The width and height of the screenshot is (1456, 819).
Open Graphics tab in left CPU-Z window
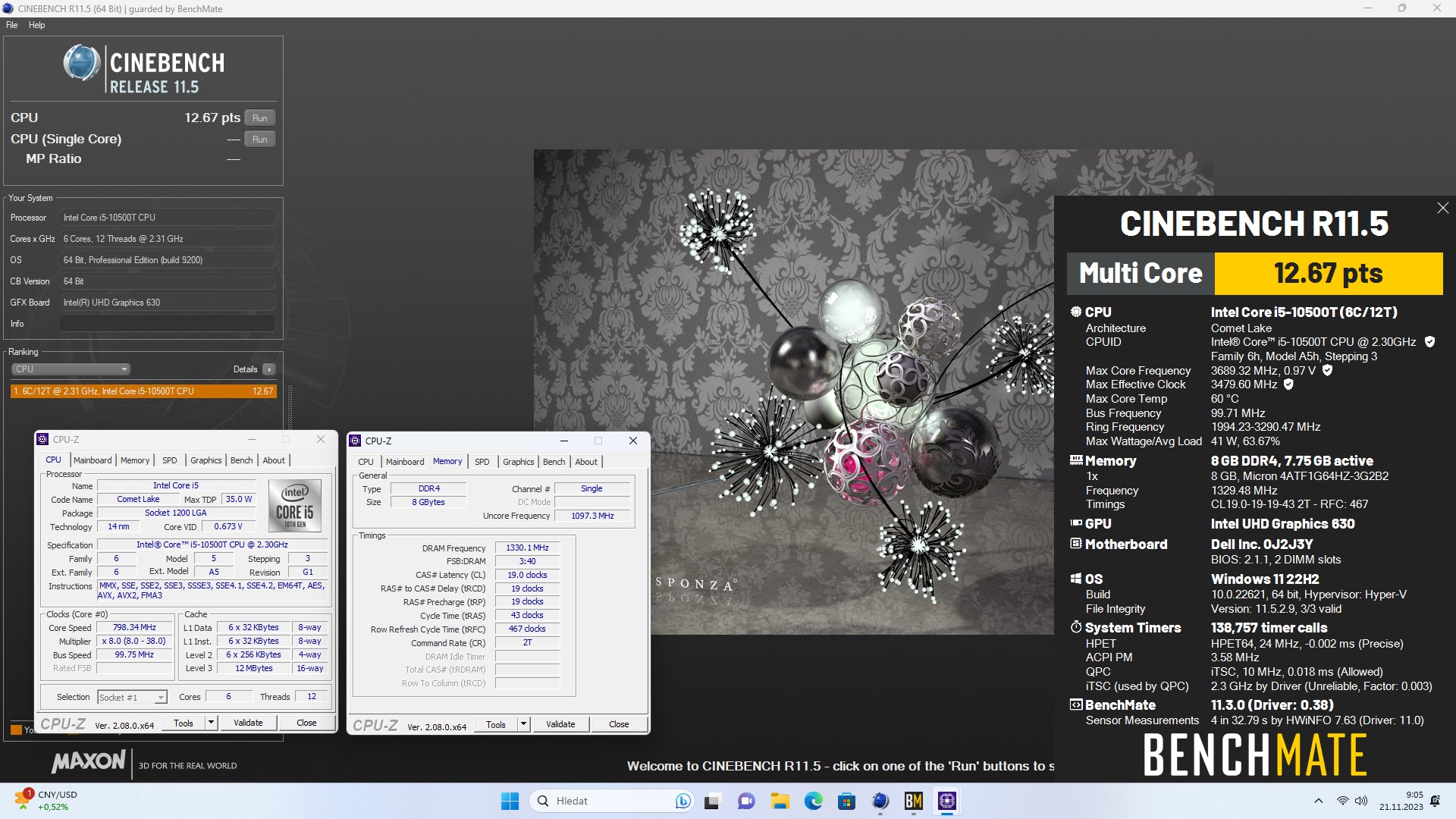pos(206,460)
